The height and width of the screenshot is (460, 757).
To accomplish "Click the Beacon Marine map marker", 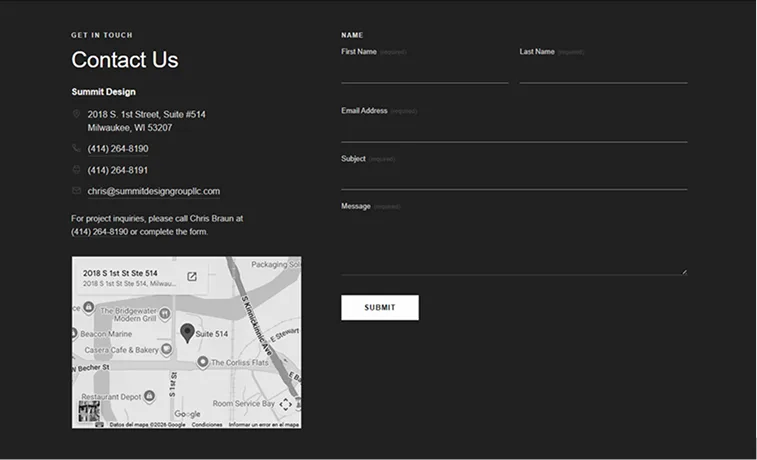I will tap(74, 333).
